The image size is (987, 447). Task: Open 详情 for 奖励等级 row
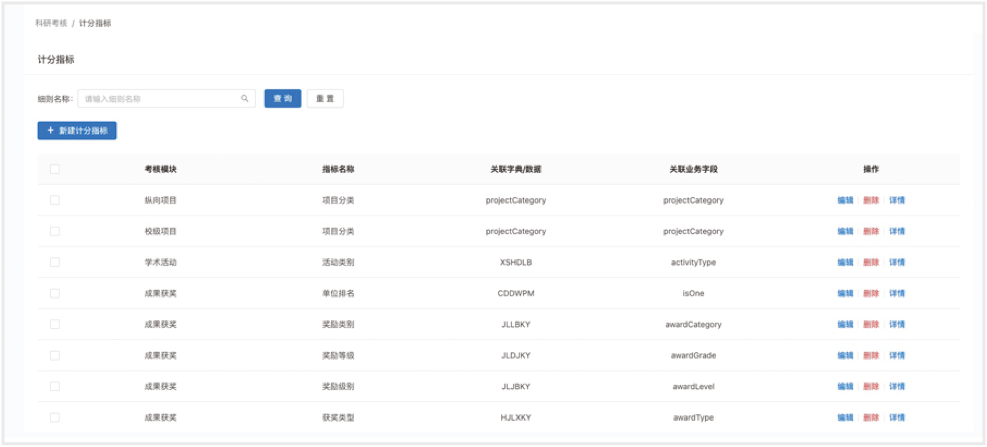click(x=897, y=355)
